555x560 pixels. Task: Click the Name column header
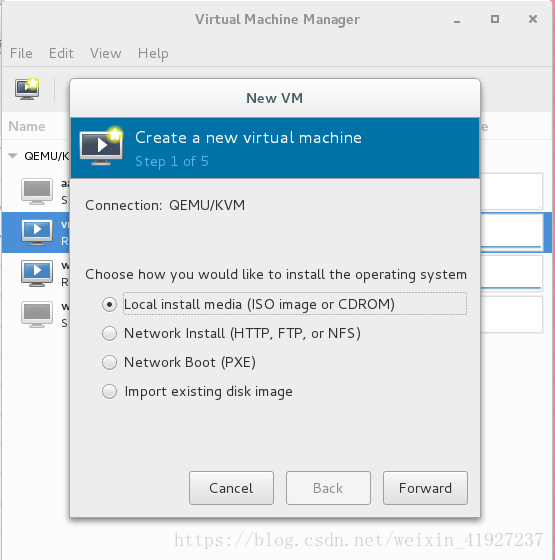click(27, 126)
